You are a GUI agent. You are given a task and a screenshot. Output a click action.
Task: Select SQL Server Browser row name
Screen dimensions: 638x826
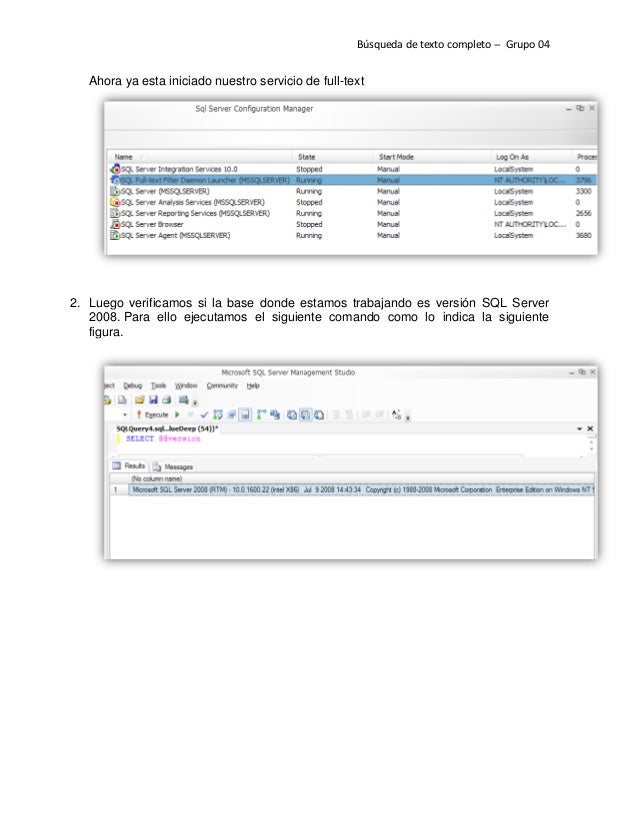[x=152, y=224]
